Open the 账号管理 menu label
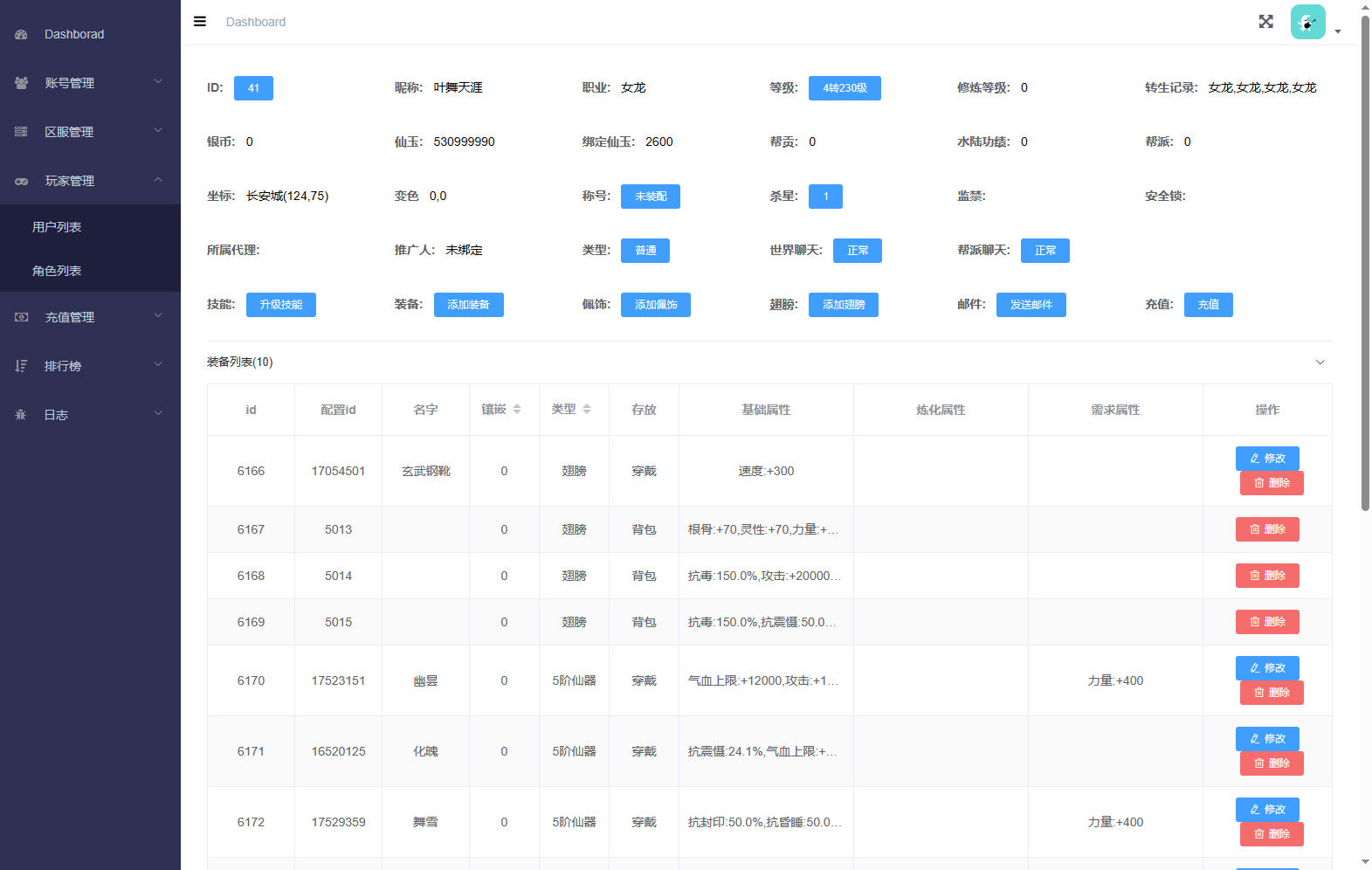 coord(70,83)
